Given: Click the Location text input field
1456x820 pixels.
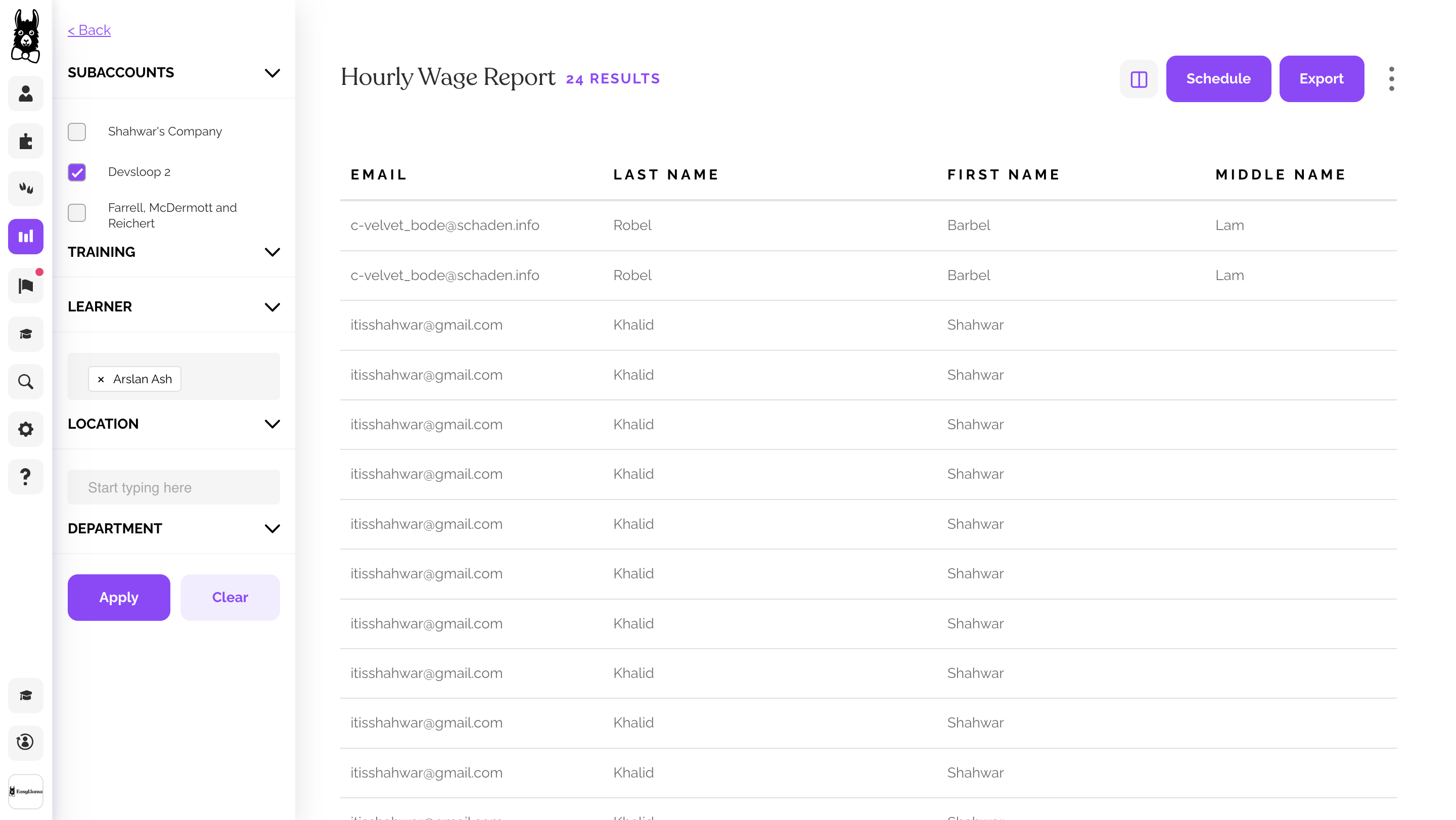Looking at the screenshot, I should pyautogui.click(x=173, y=487).
